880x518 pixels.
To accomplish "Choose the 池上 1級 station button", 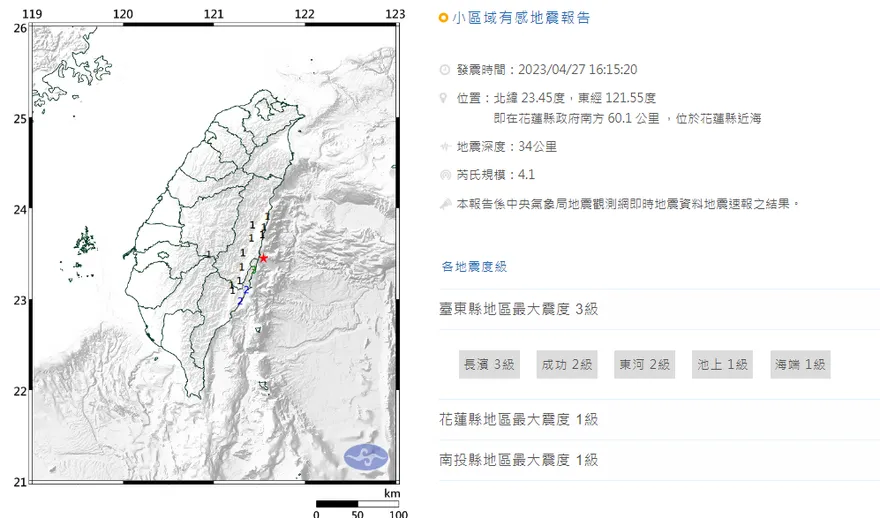I will tap(722, 365).
